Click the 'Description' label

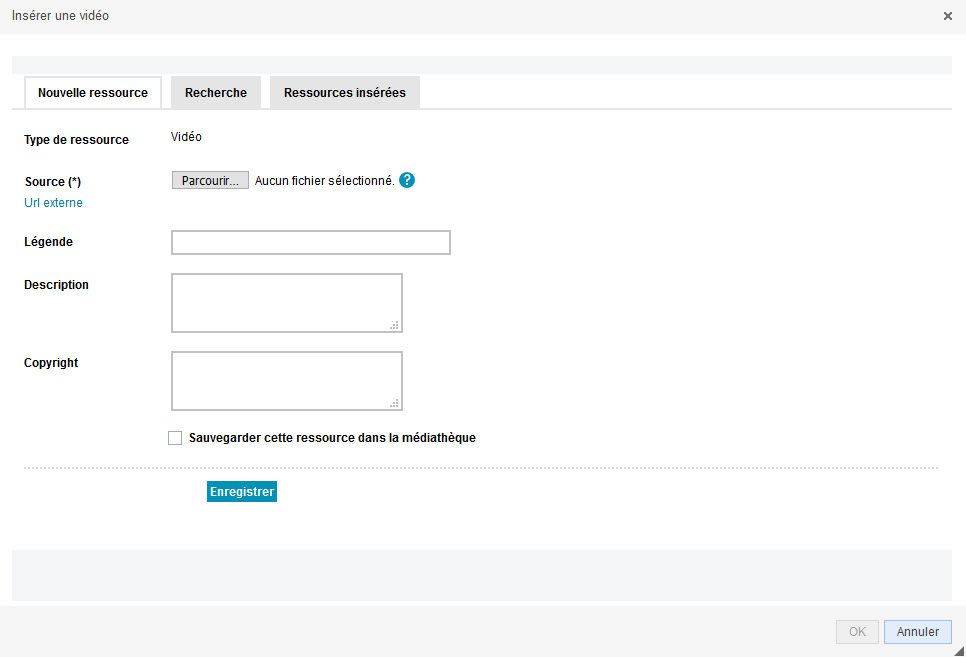(56, 285)
